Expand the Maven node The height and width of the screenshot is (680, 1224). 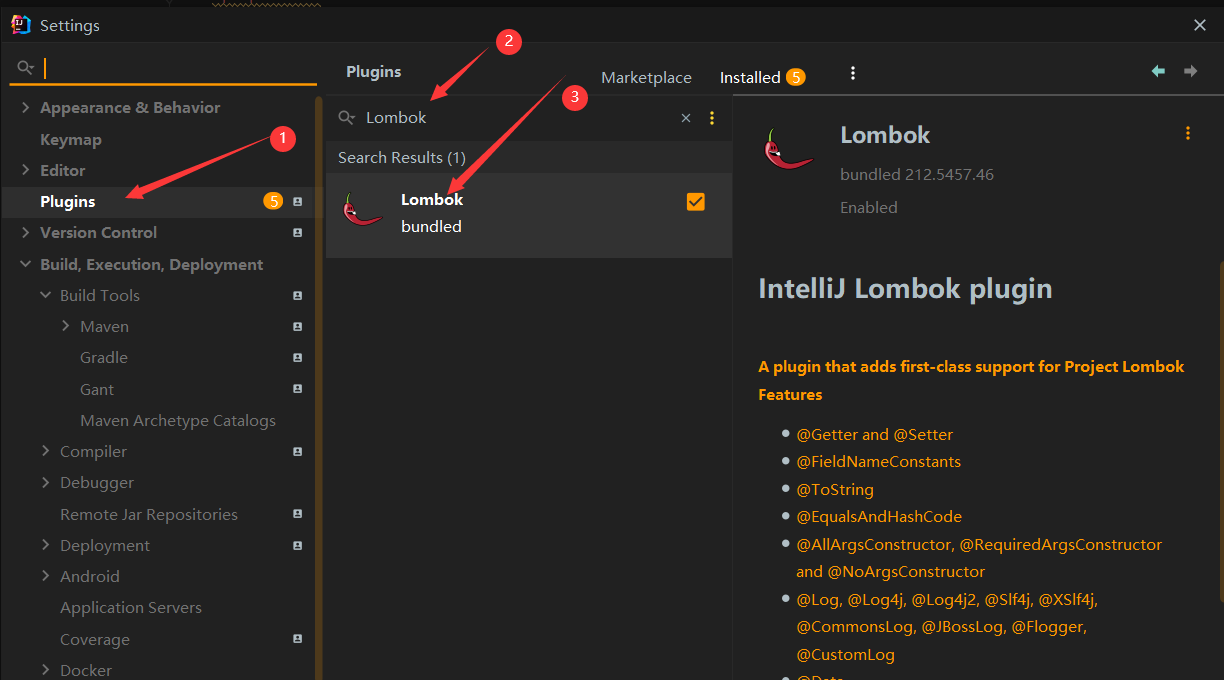65,327
